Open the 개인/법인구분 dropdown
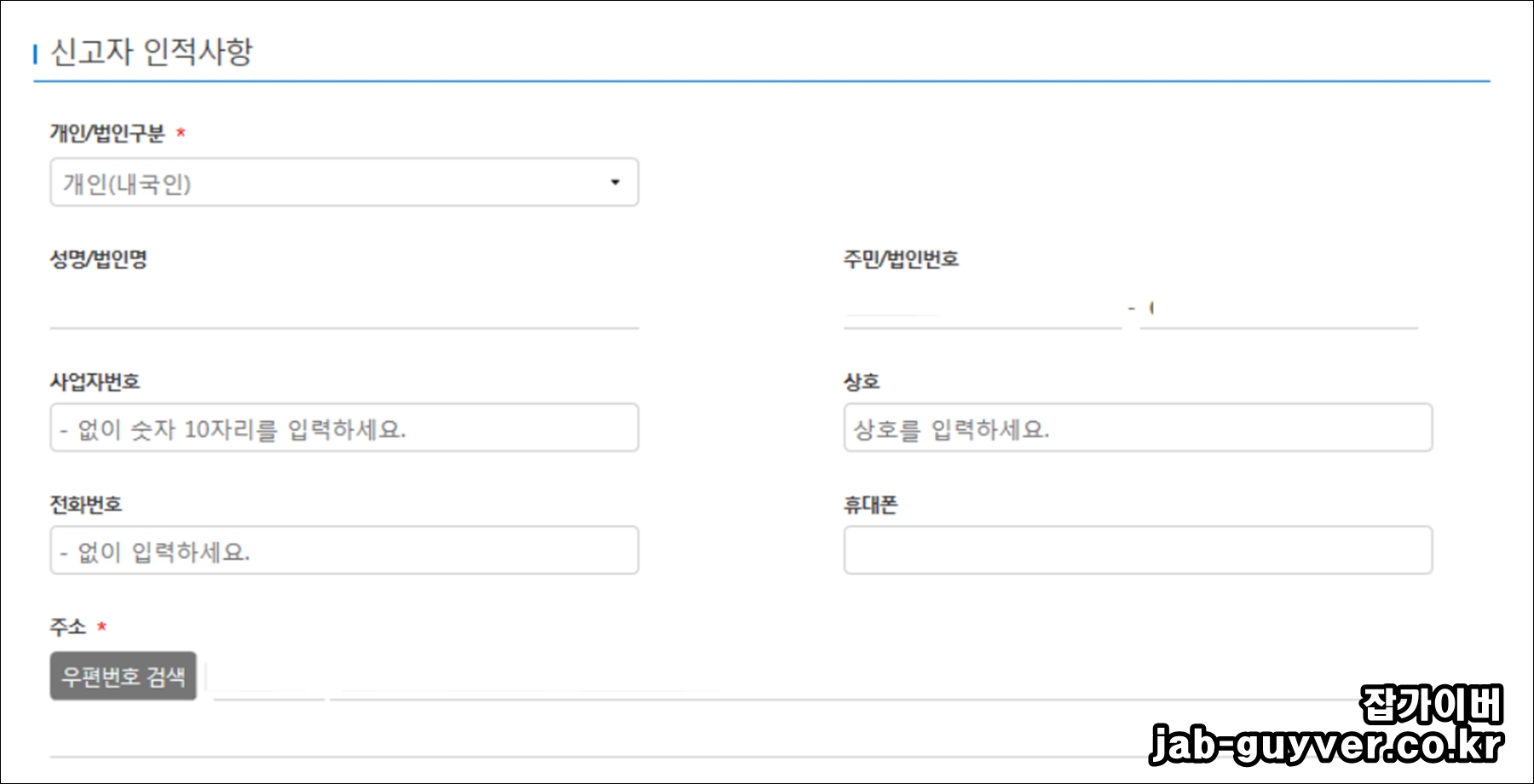The height and width of the screenshot is (784, 1534). tap(343, 182)
